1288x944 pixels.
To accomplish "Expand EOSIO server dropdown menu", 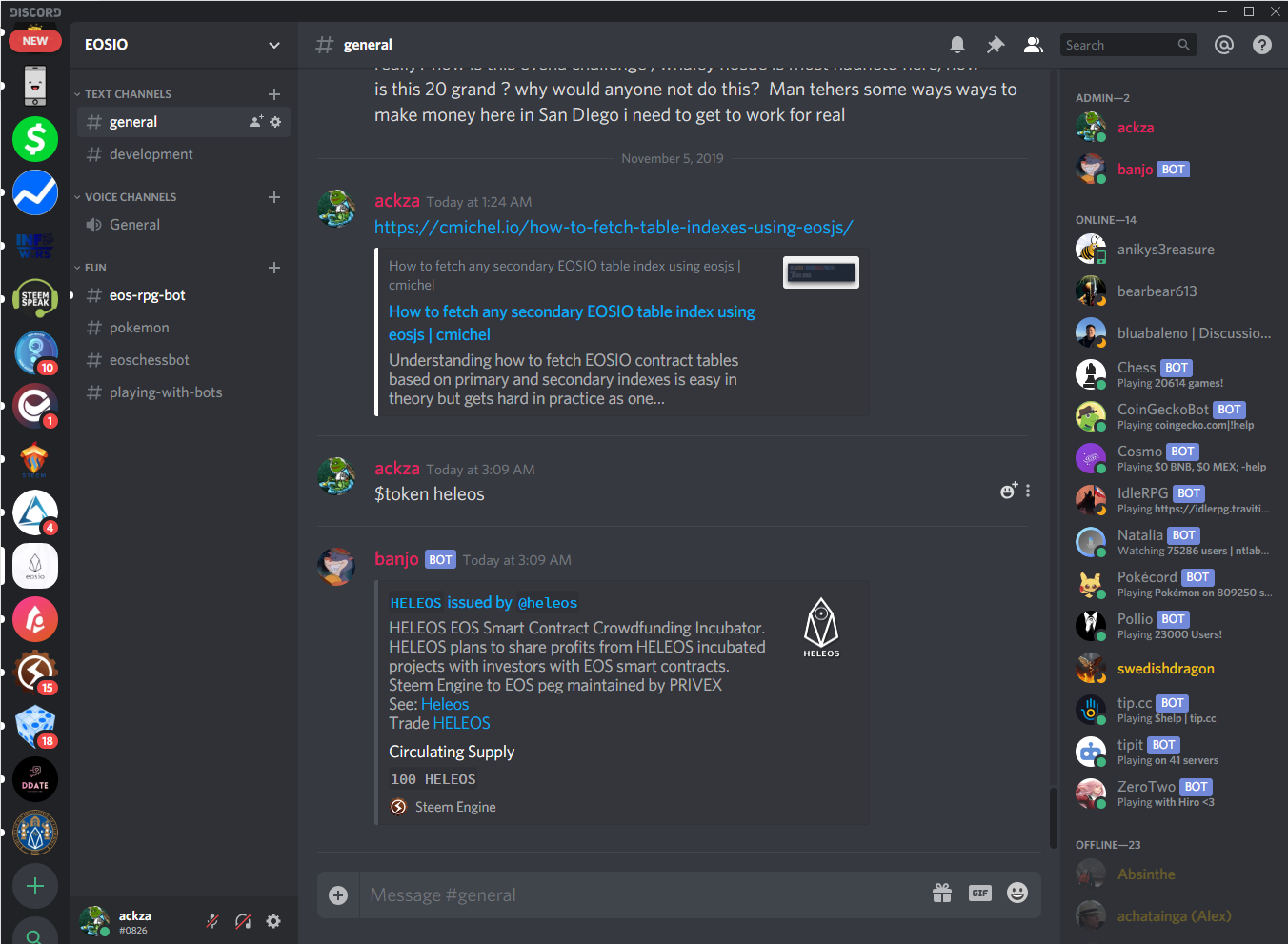I will [x=274, y=45].
